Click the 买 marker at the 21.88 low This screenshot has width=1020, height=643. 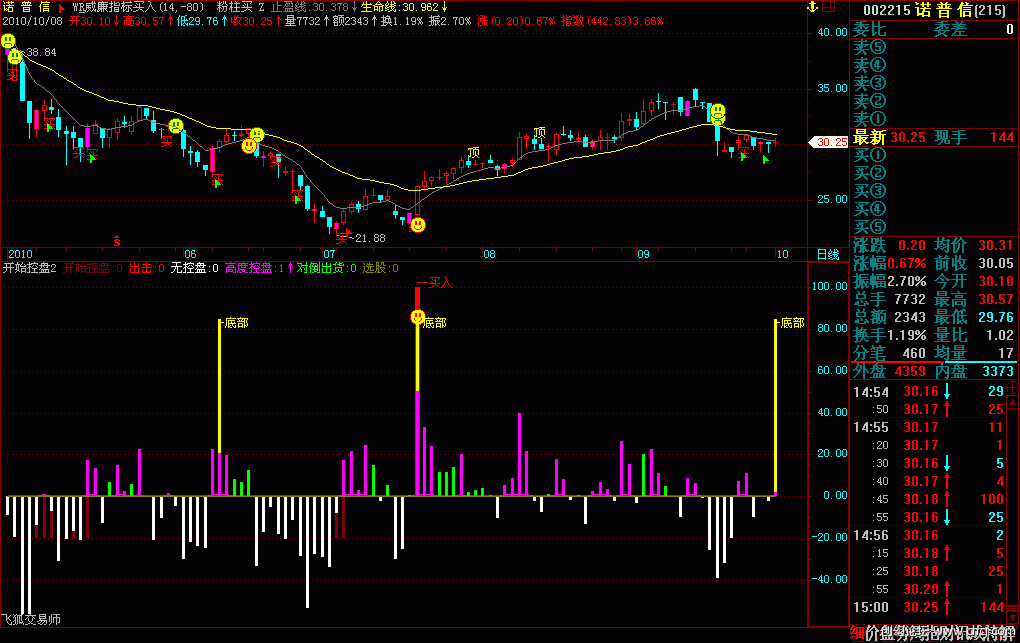tap(342, 239)
